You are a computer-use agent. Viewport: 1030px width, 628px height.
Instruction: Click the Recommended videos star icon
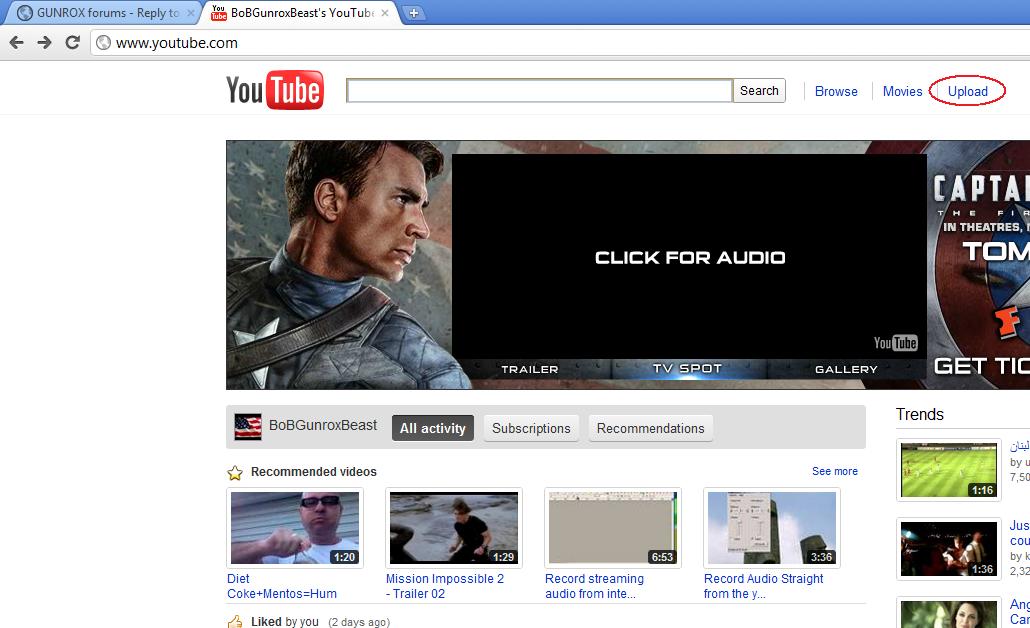click(x=235, y=472)
